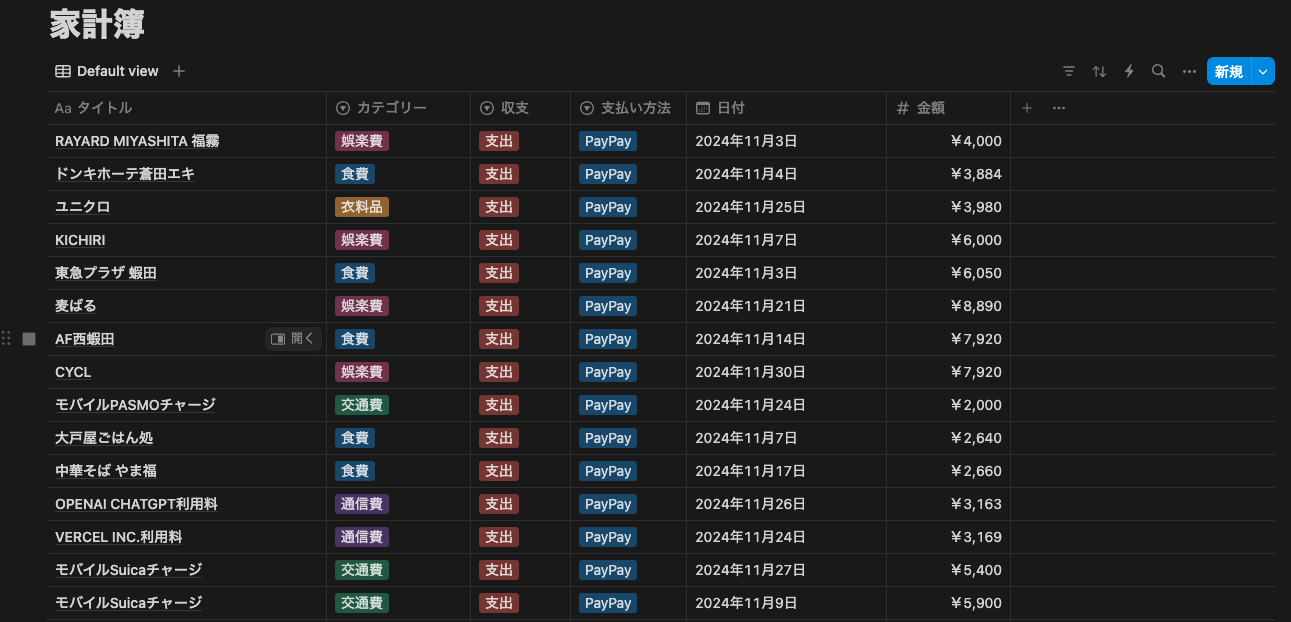The width and height of the screenshot is (1291, 622).
Task: Click the plus icon to add a new property
Action: [1026, 107]
